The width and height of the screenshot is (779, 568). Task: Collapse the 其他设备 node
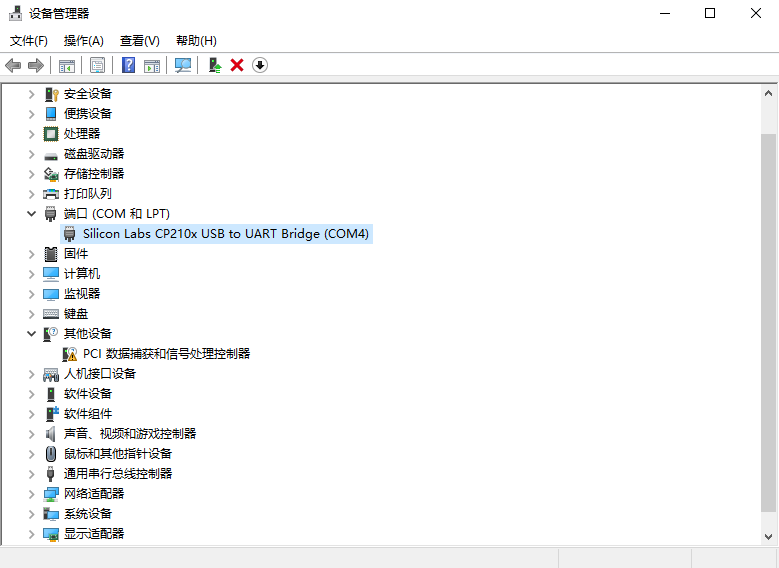31,333
